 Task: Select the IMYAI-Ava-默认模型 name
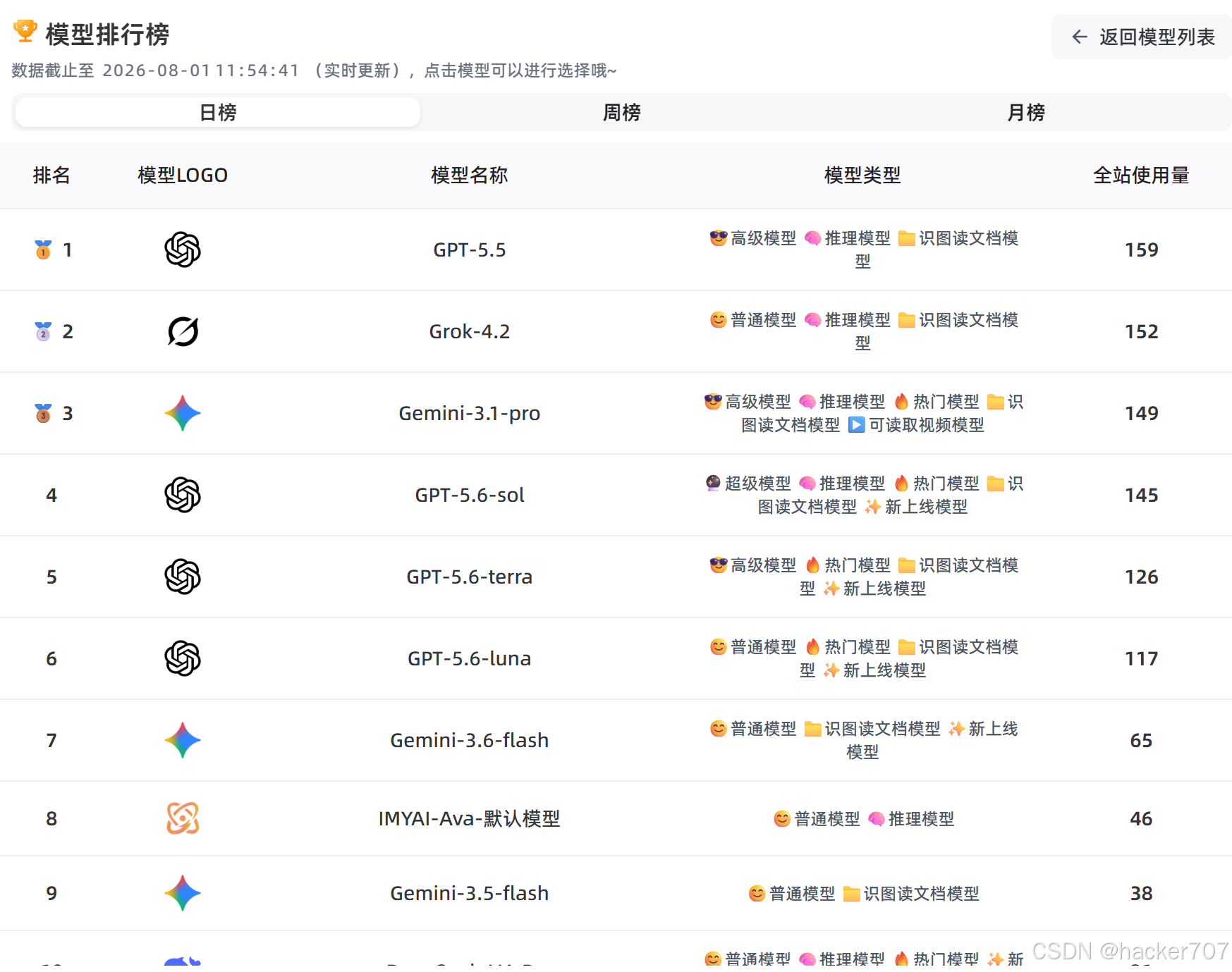470,819
